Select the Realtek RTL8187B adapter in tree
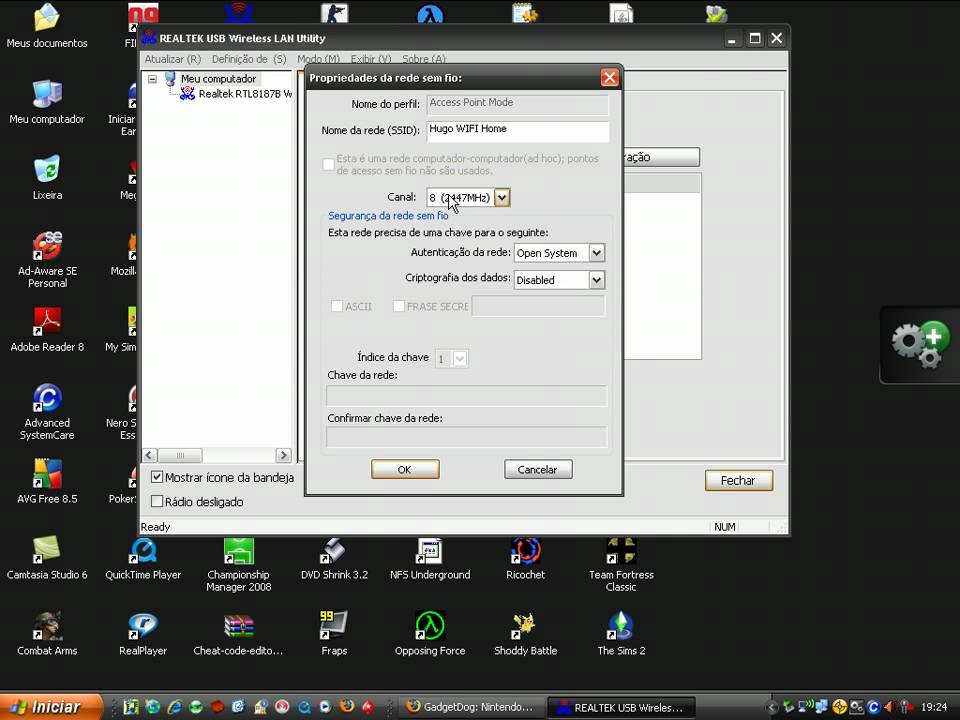 236,94
